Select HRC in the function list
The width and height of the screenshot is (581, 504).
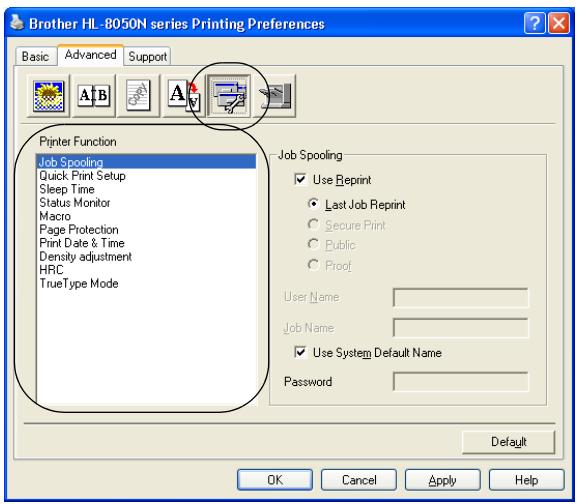coord(146,270)
